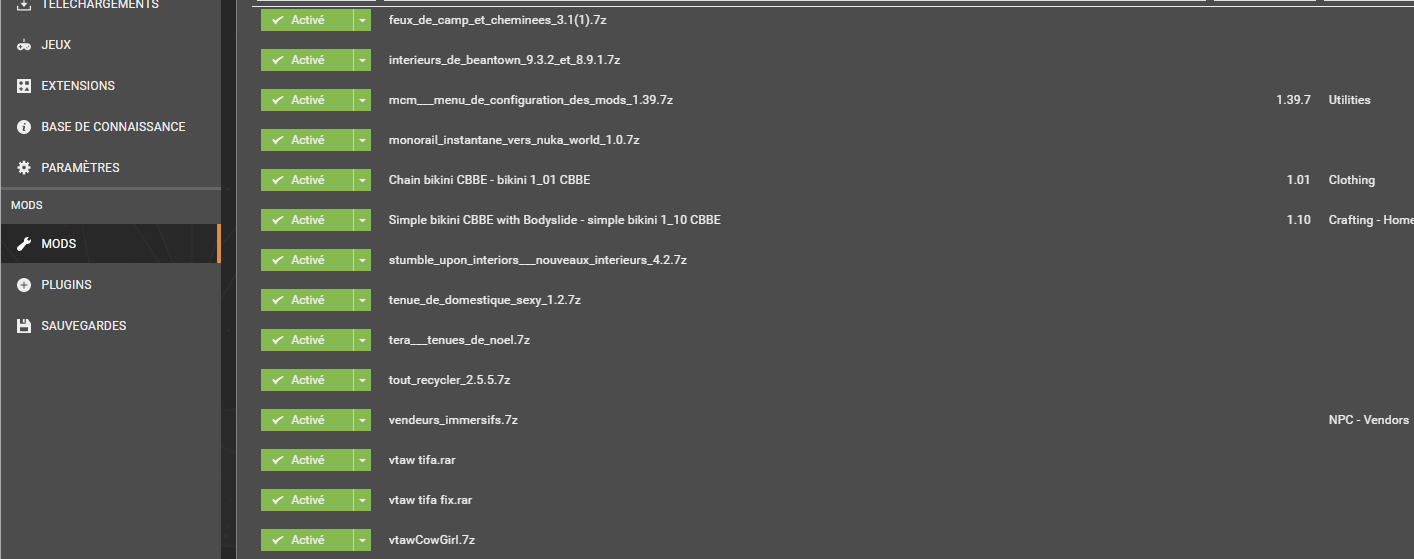Click the Utilities category cell
The height and width of the screenshot is (559, 1414).
[1349, 100]
